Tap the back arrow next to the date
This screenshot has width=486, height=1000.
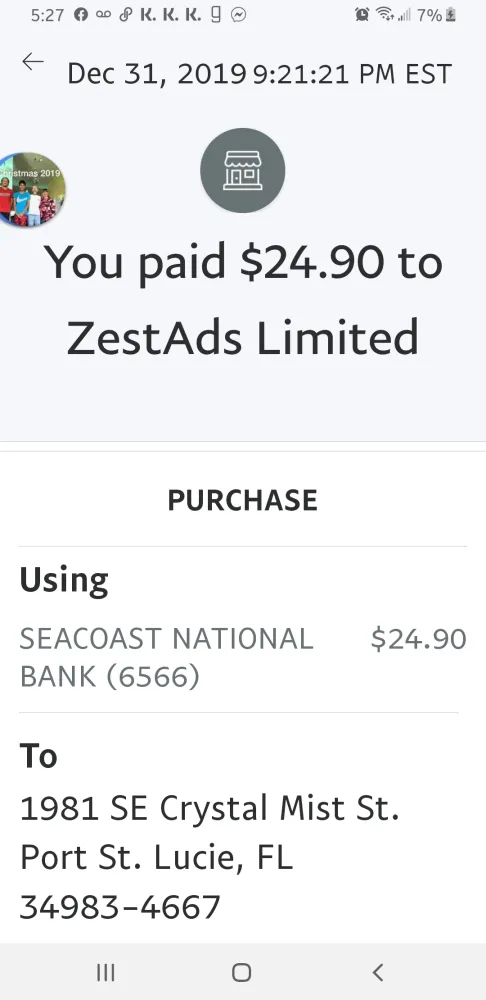(x=33, y=62)
